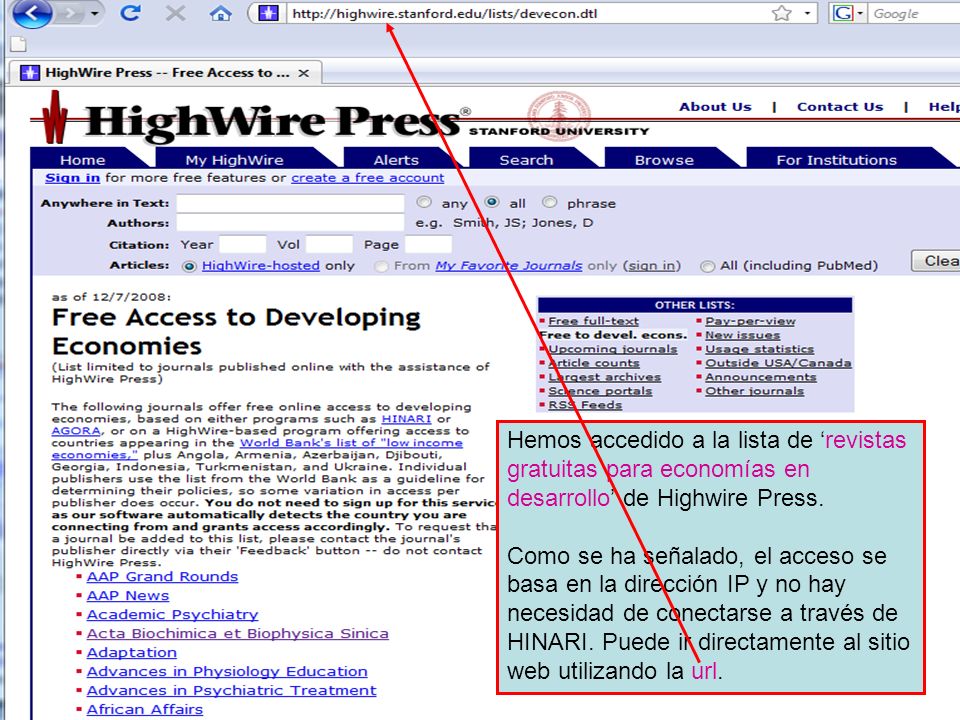Open the My HighWire navigation tab
This screenshot has height=720, width=960.
point(234,160)
